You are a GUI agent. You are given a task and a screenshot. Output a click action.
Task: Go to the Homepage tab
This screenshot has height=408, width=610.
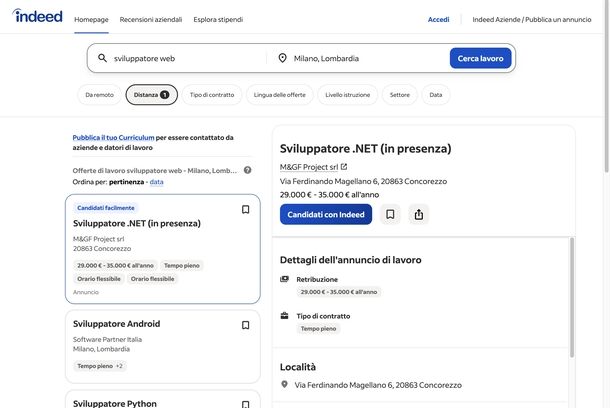pos(91,19)
